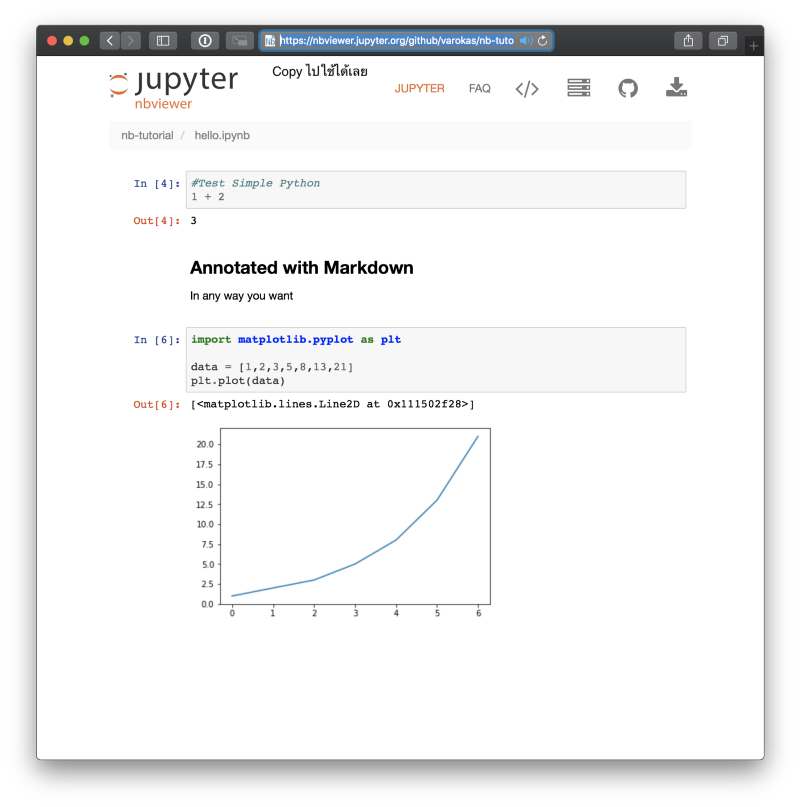Mute the tab audio speaker icon
800x807 pixels.
526,41
